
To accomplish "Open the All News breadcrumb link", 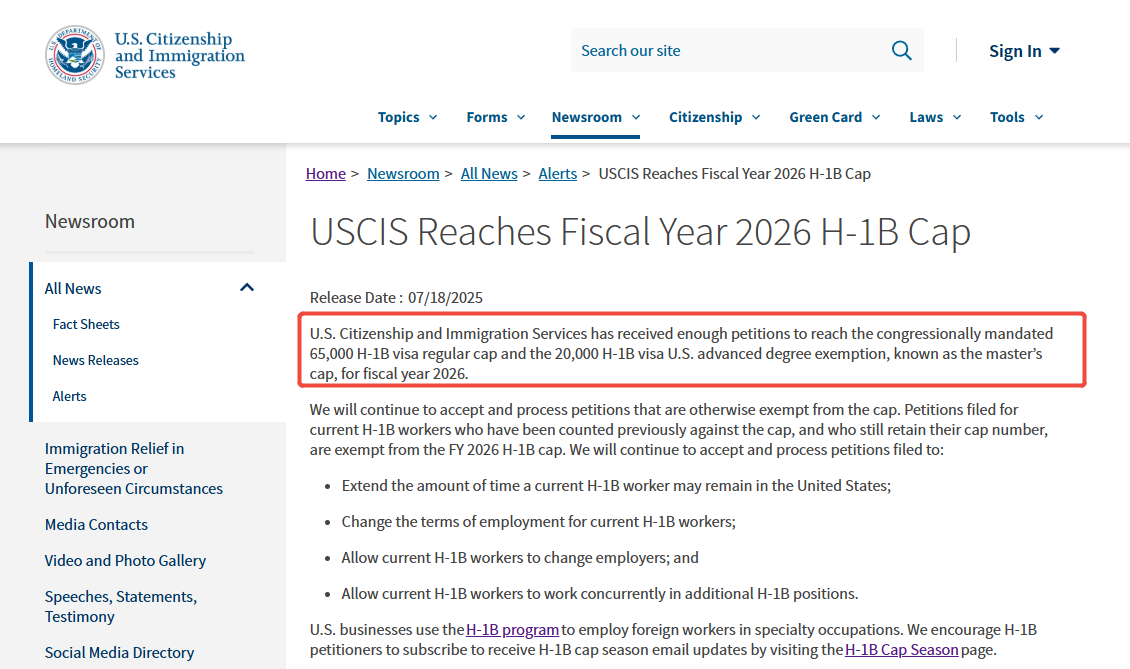I will [x=489, y=174].
